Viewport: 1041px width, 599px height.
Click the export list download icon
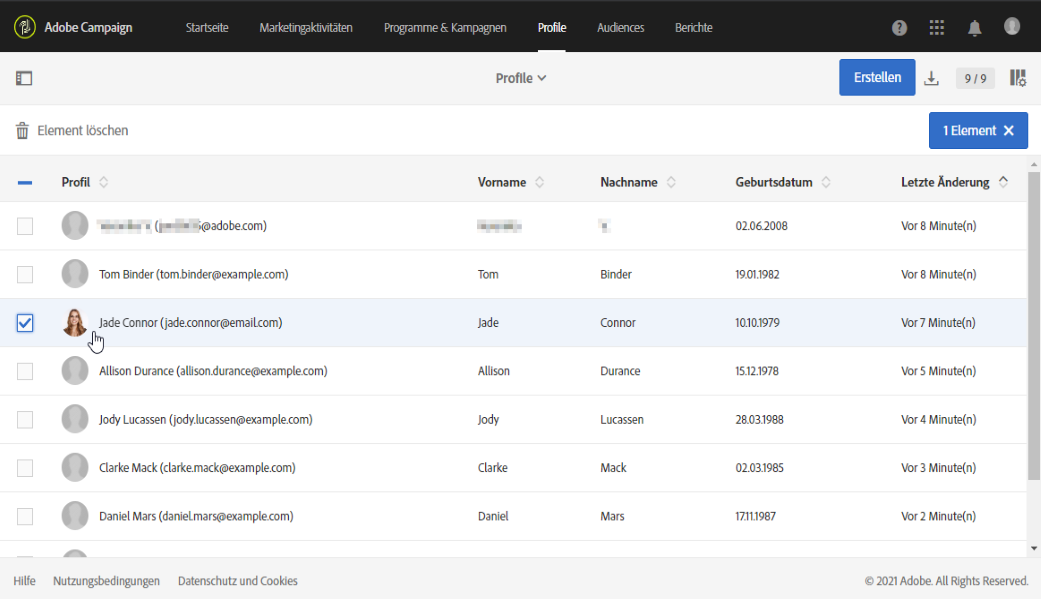931,78
